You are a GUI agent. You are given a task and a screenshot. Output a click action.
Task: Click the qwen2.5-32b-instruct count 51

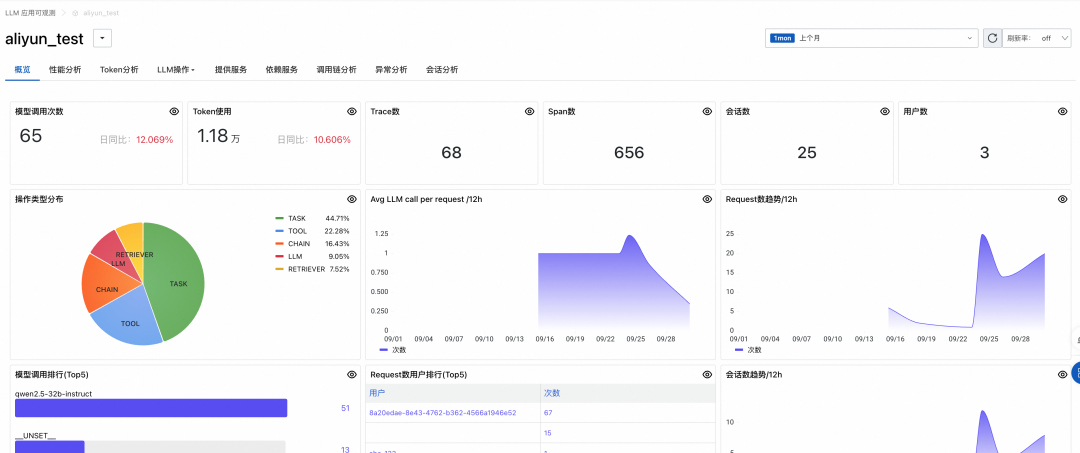pos(346,408)
